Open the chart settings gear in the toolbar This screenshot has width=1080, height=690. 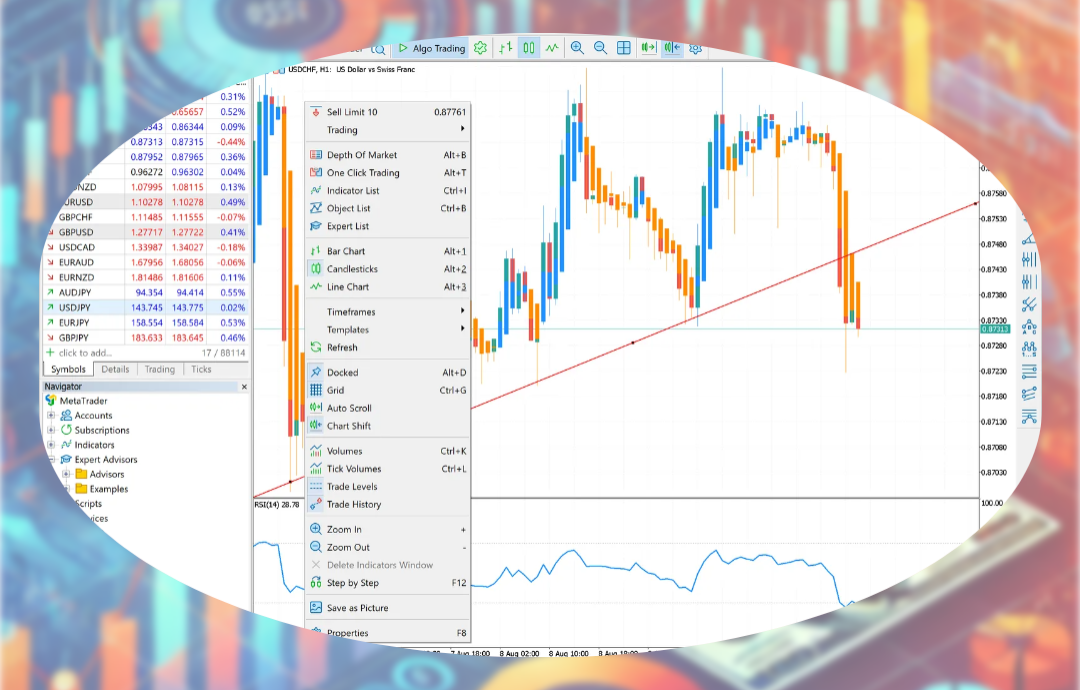[x=696, y=48]
